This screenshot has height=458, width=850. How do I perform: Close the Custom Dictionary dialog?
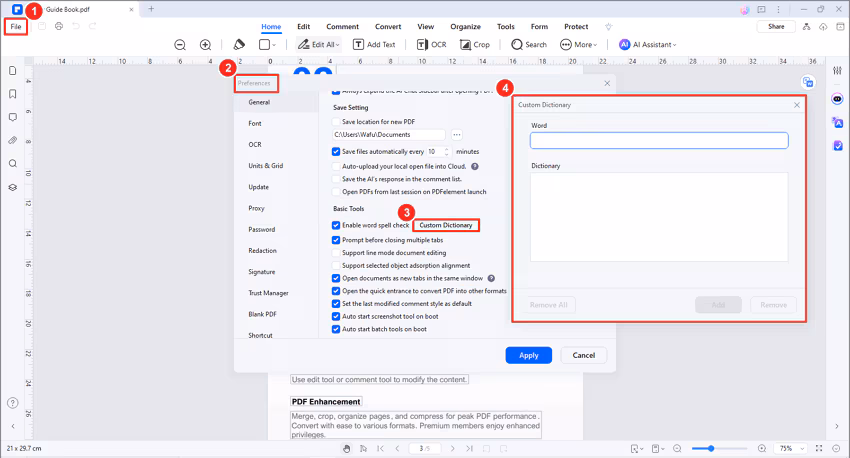tap(796, 105)
